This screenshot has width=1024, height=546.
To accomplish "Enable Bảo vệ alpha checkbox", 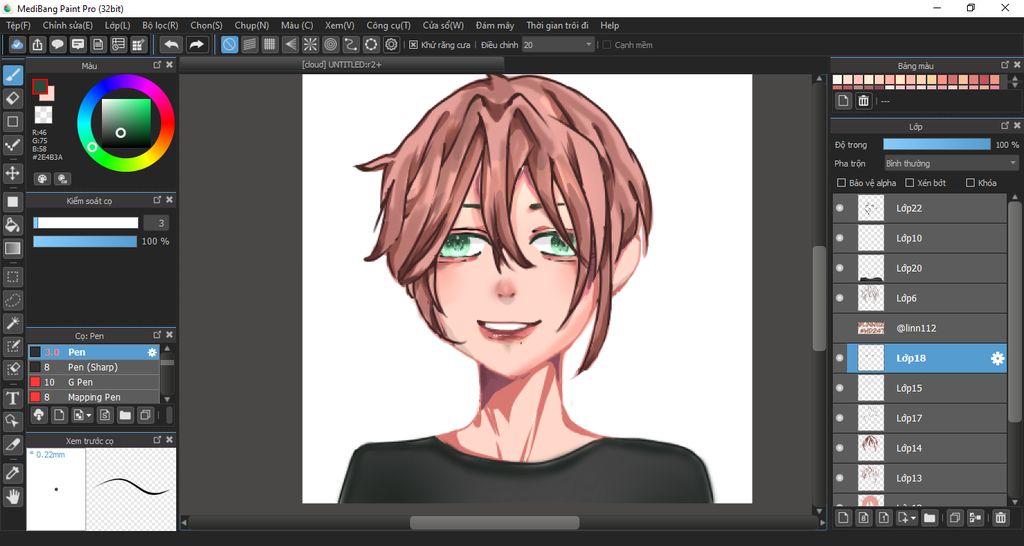I will click(841, 183).
